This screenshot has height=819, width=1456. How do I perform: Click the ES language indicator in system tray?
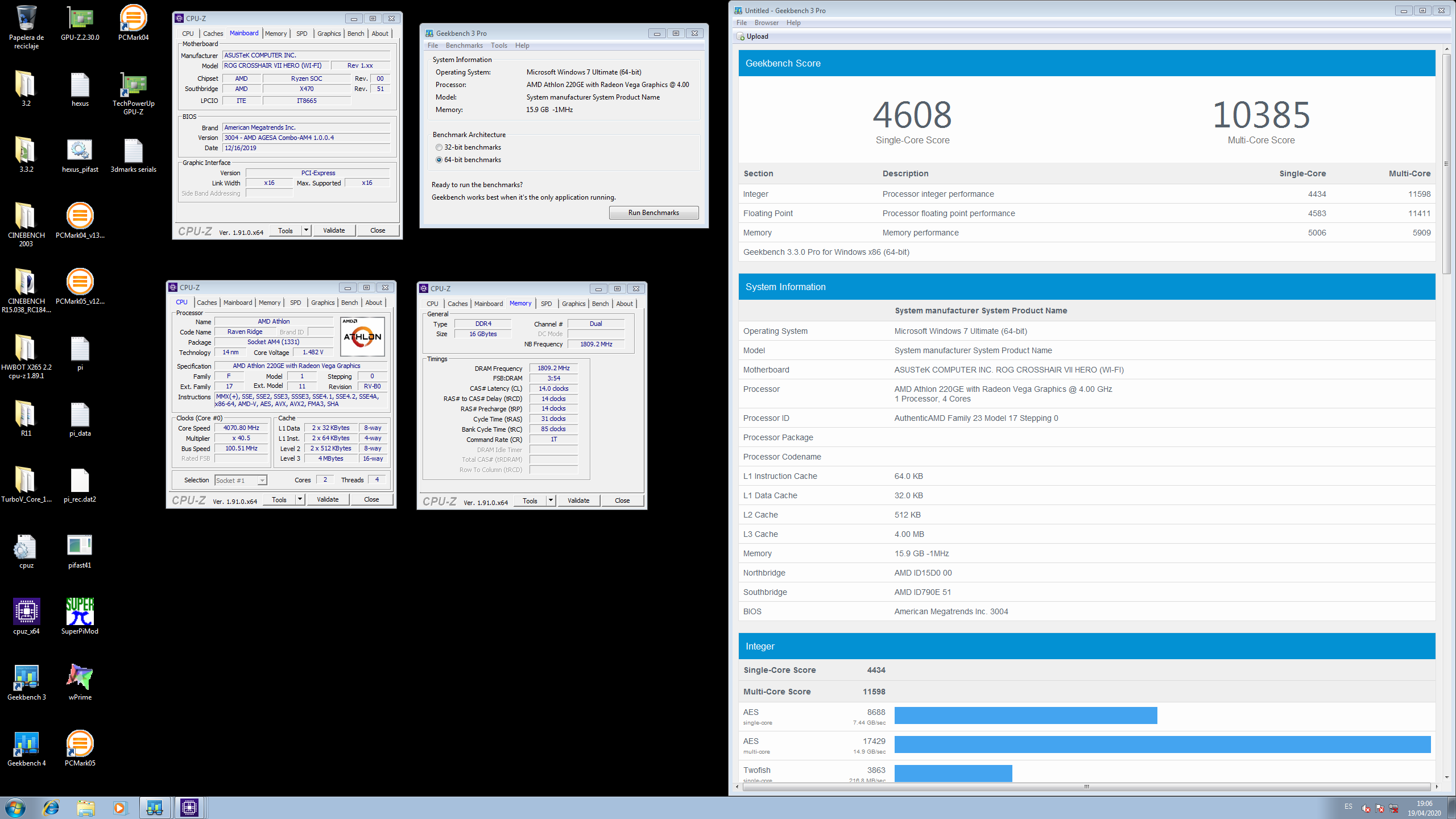1349,806
